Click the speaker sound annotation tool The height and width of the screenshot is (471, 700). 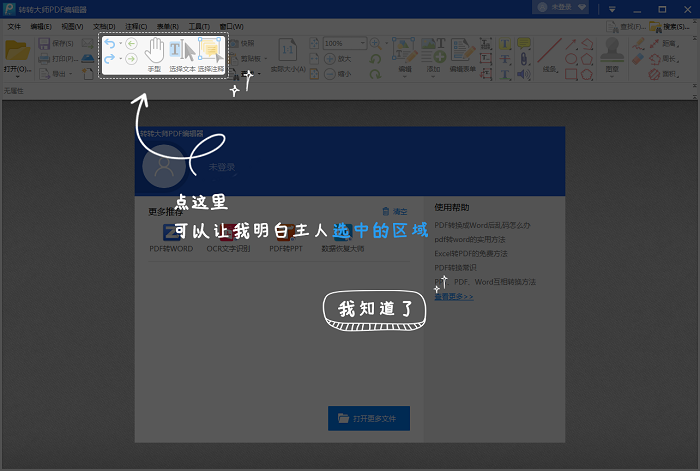(523, 74)
